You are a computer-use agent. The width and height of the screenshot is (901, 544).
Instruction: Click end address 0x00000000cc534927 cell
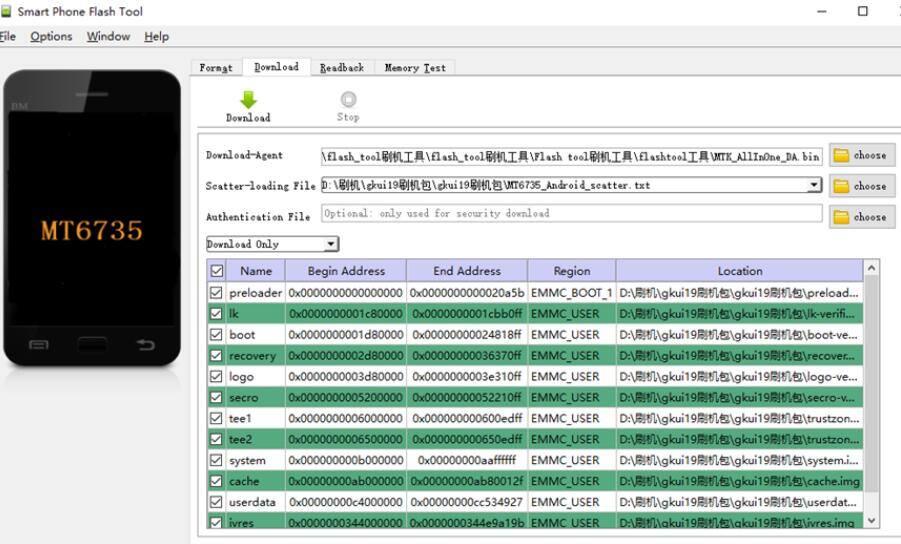click(x=467, y=502)
